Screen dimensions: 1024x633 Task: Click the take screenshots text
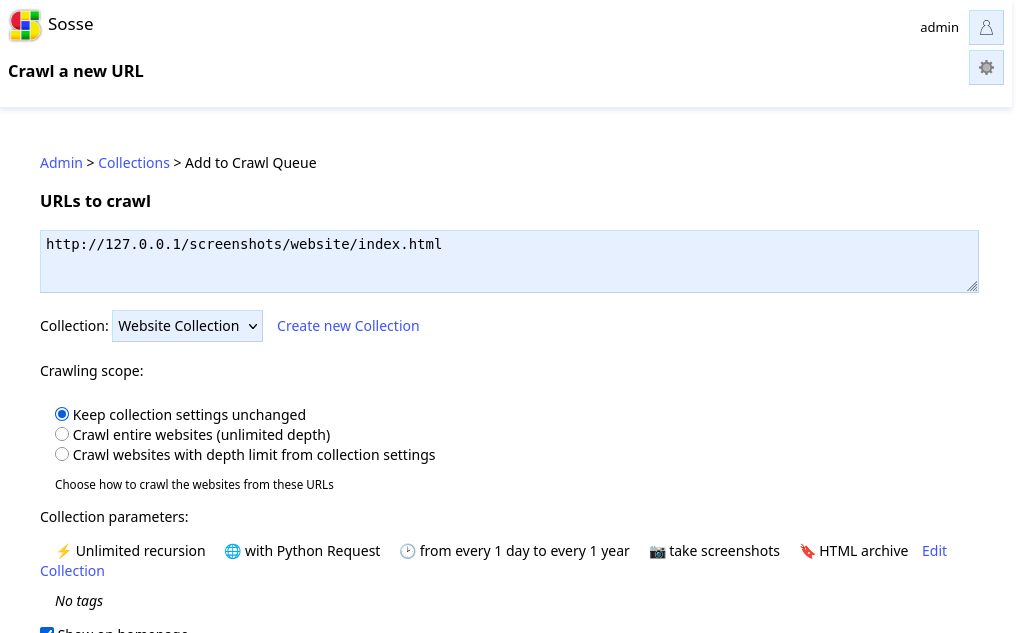click(724, 551)
